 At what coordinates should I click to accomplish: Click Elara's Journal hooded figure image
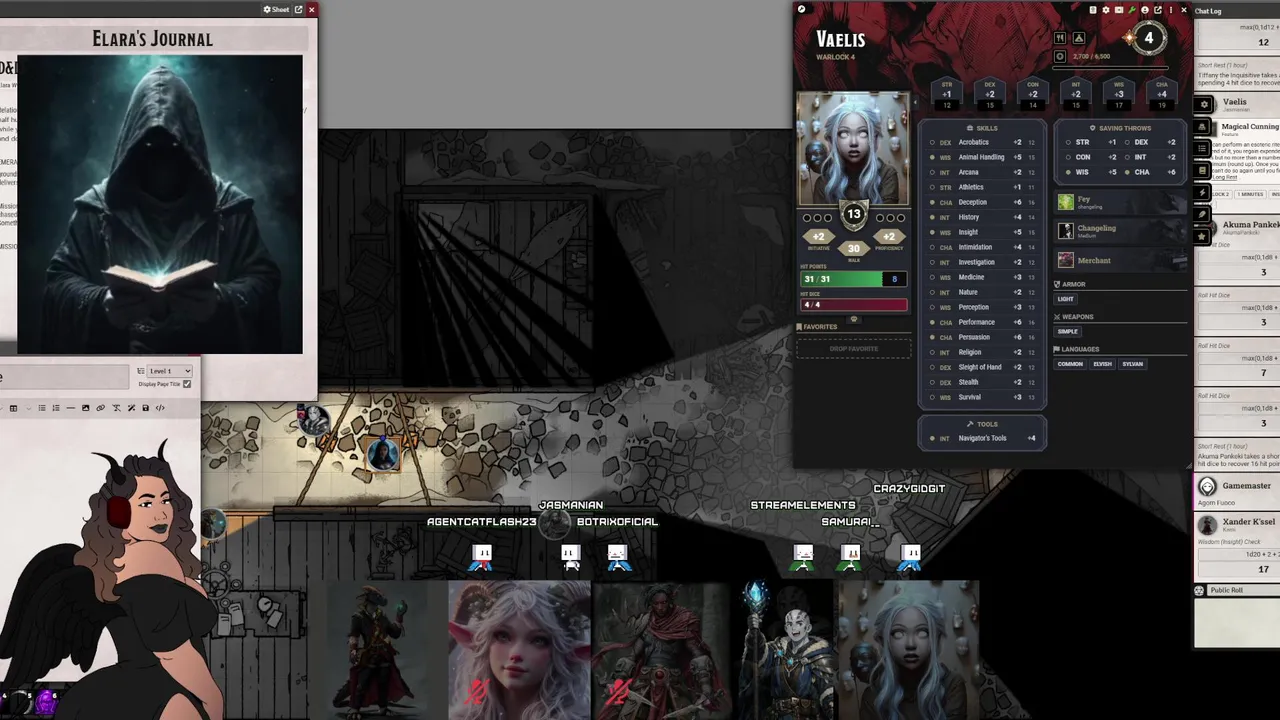(x=160, y=204)
